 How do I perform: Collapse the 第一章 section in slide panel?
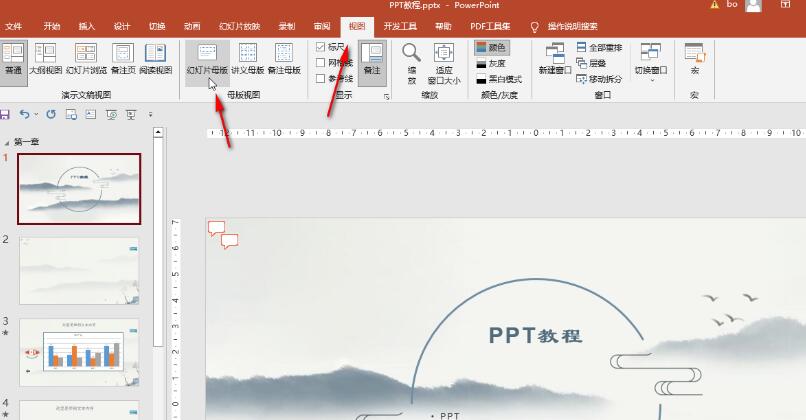pyautogui.click(x=7, y=142)
